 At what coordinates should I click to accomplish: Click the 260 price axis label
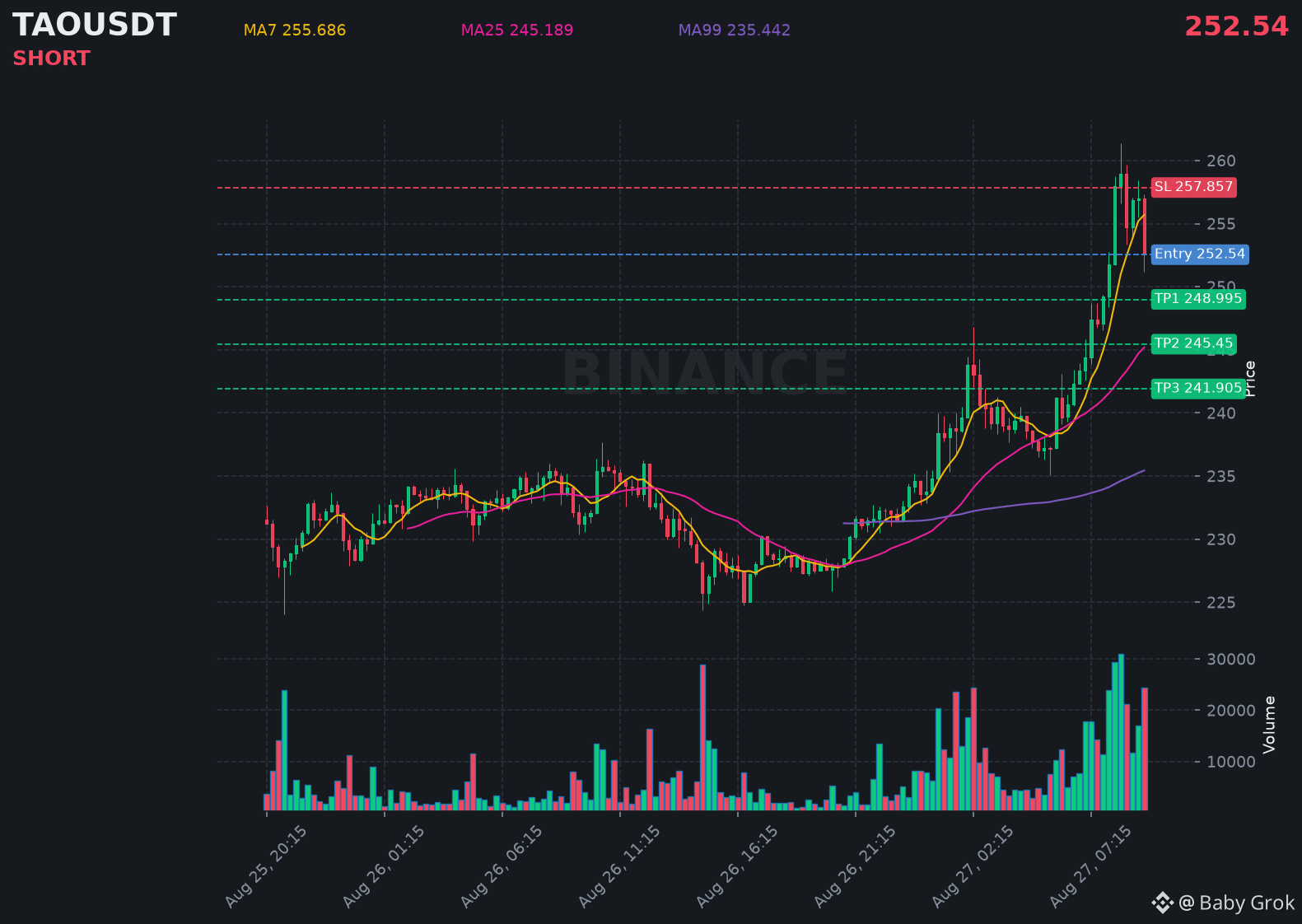pos(1221,161)
